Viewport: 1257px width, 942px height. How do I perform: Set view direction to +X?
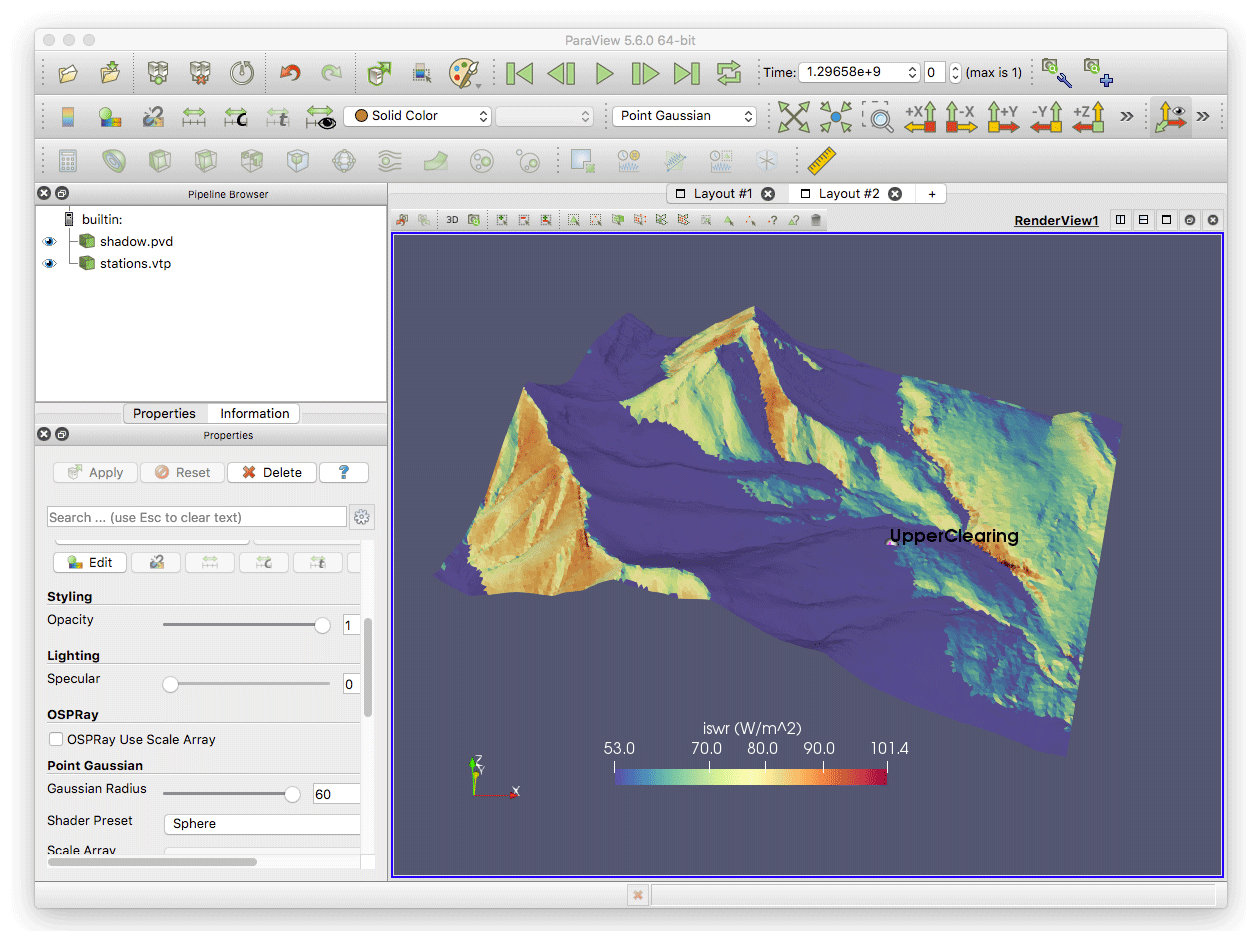pos(919,116)
